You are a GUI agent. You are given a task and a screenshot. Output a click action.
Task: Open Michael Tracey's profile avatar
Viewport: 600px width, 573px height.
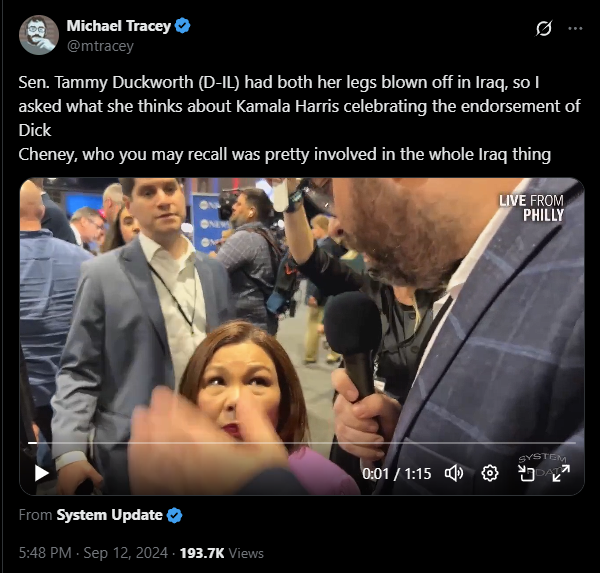pos(39,35)
